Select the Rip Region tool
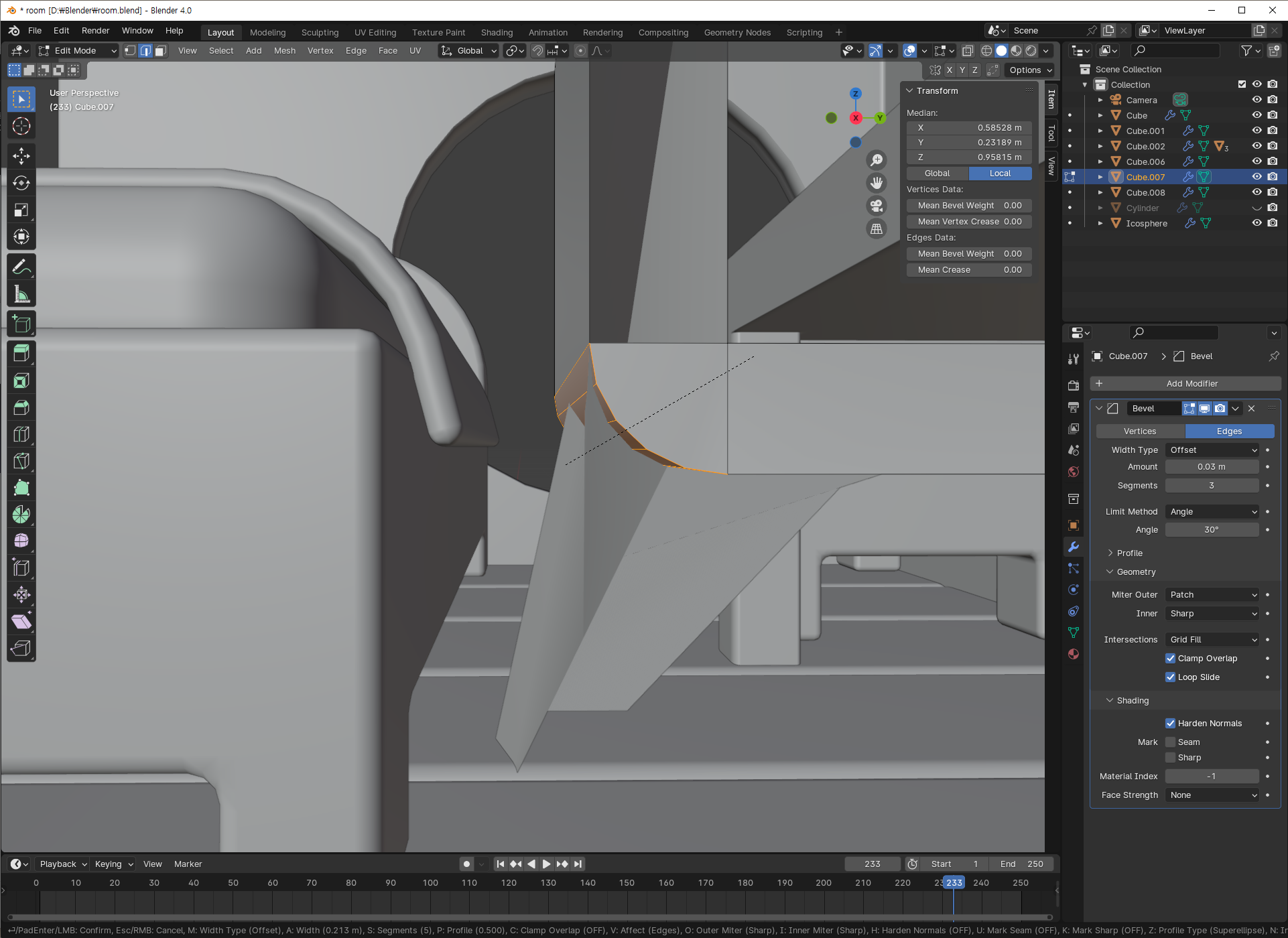 click(21, 648)
